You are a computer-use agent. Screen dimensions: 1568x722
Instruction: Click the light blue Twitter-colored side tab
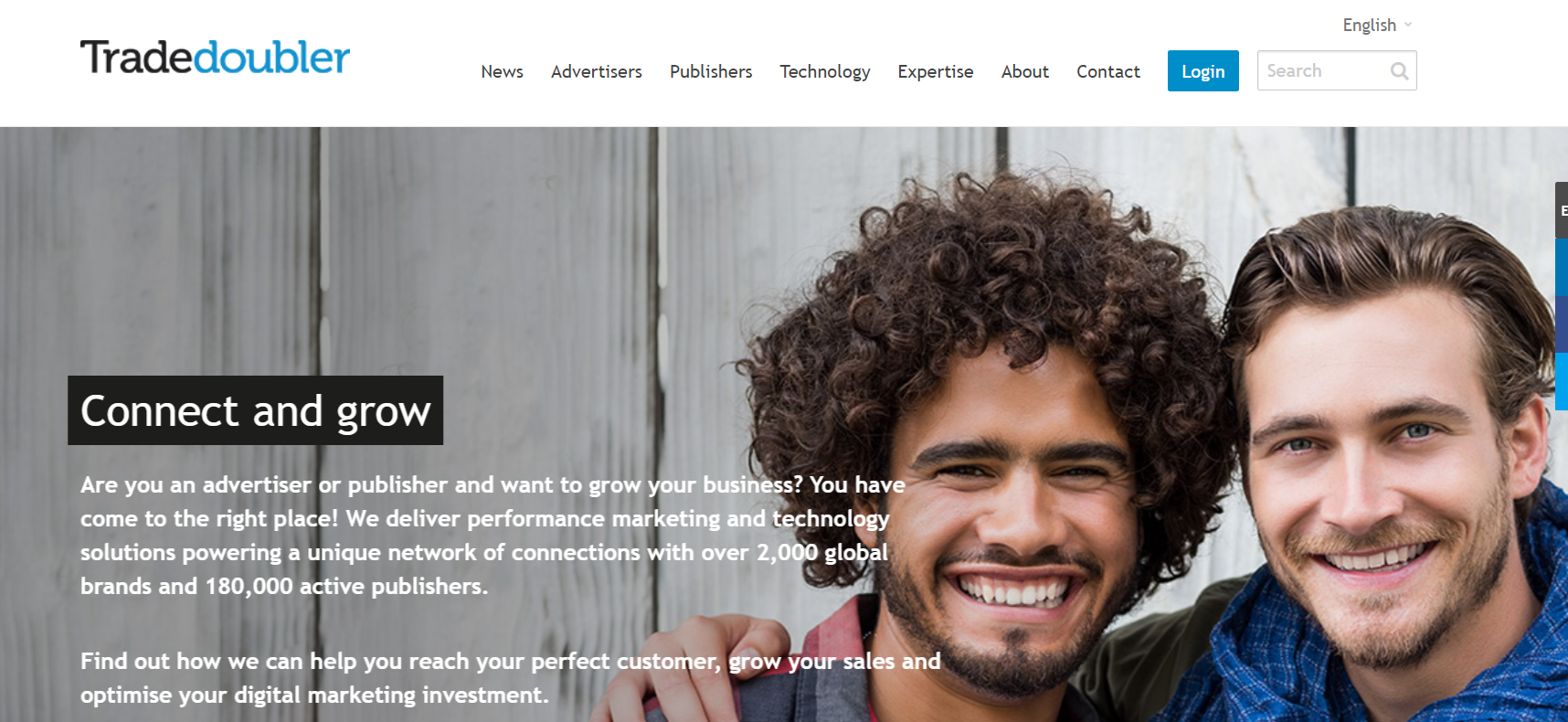pos(1562,382)
